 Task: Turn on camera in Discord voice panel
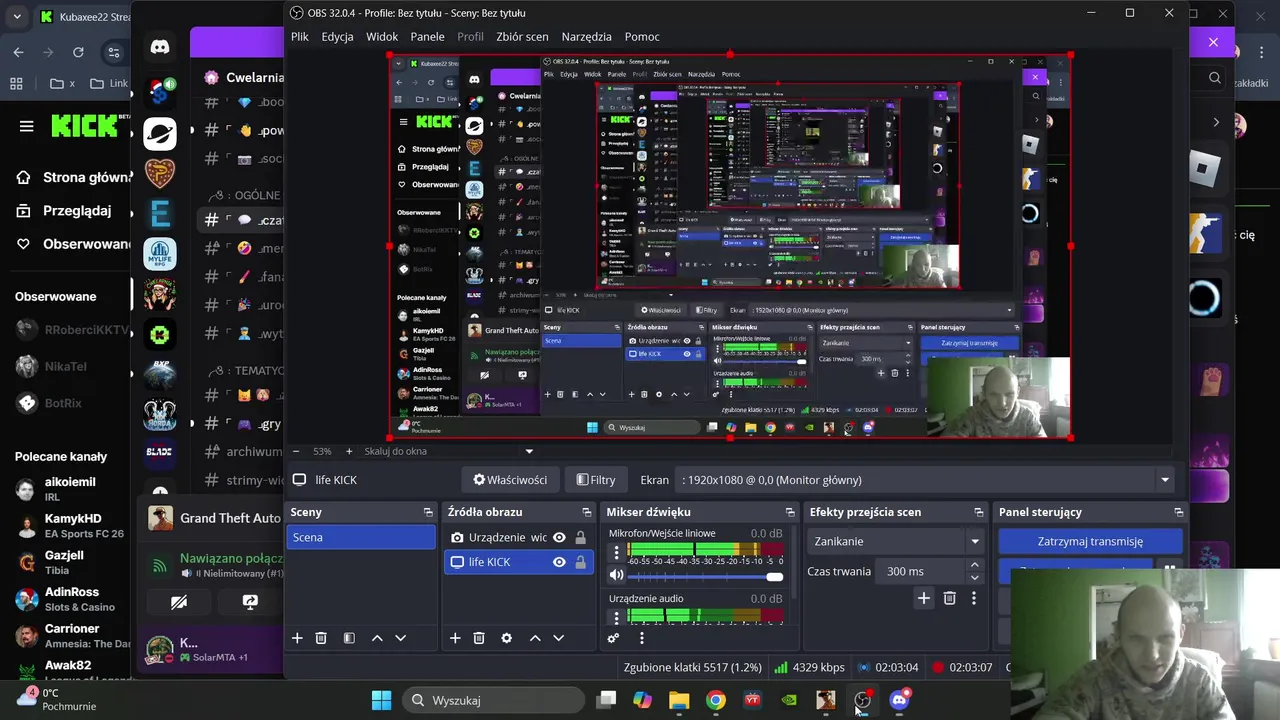click(179, 602)
